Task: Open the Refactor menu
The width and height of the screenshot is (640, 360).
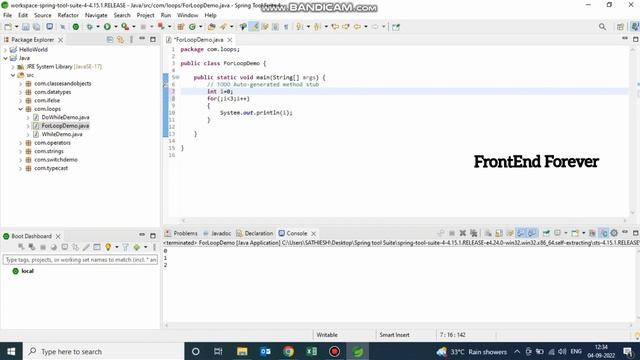Action: (68, 15)
